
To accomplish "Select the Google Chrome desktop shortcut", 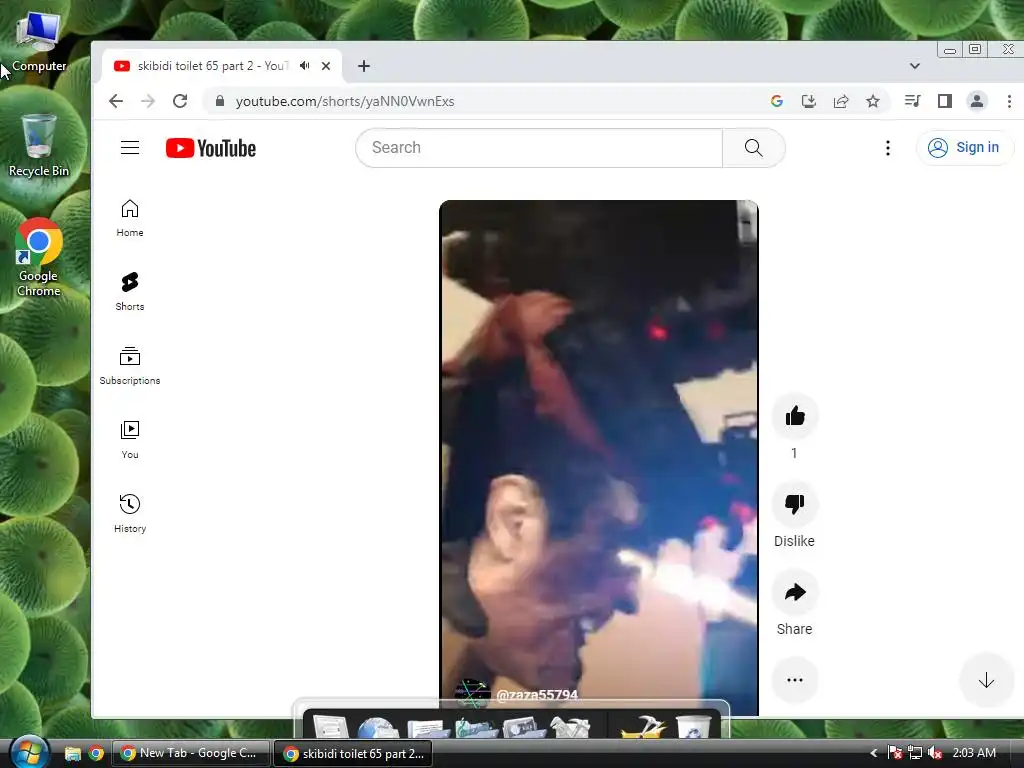I will (x=39, y=257).
